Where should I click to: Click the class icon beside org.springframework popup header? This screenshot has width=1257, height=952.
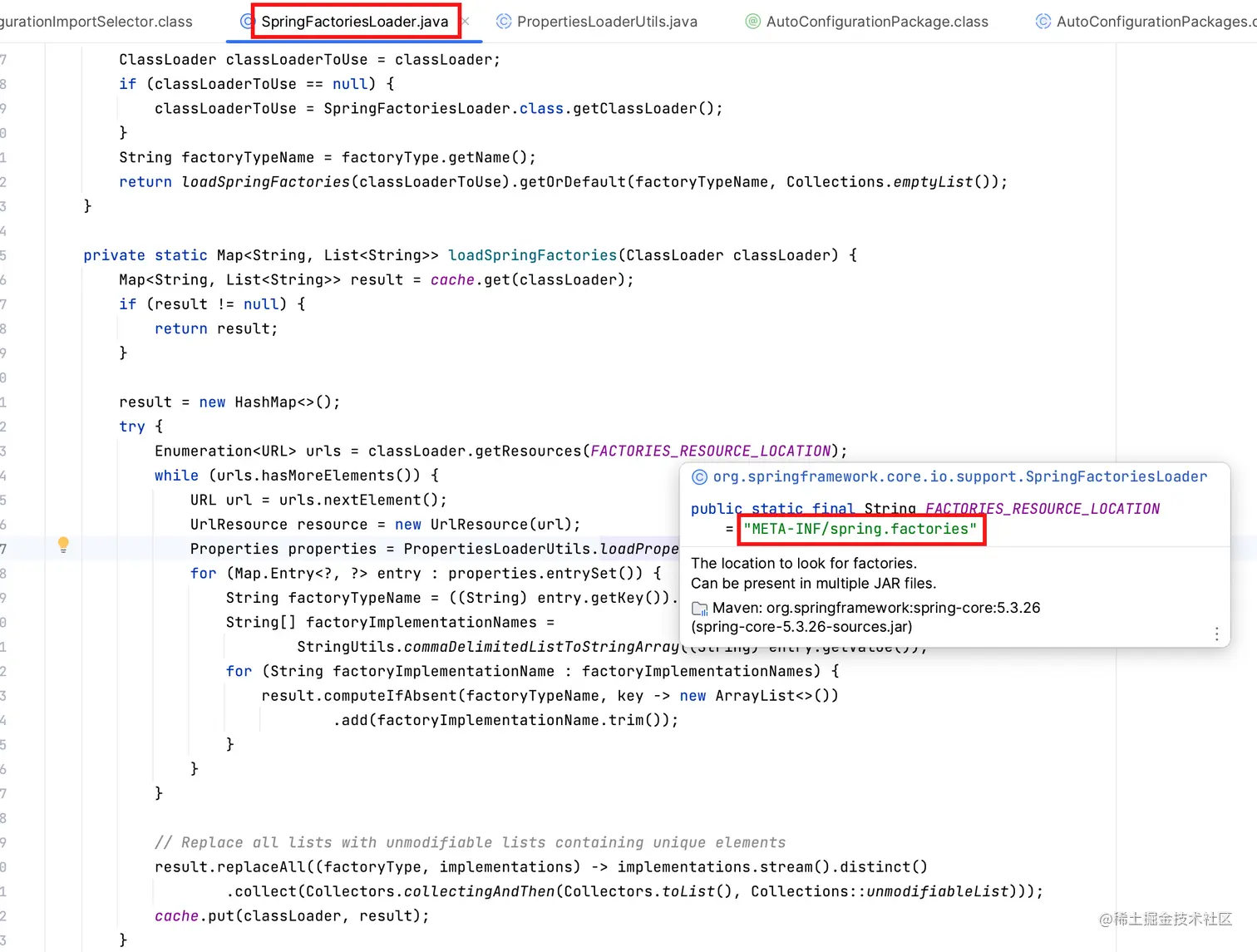pyautogui.click(x=700, y=477)
